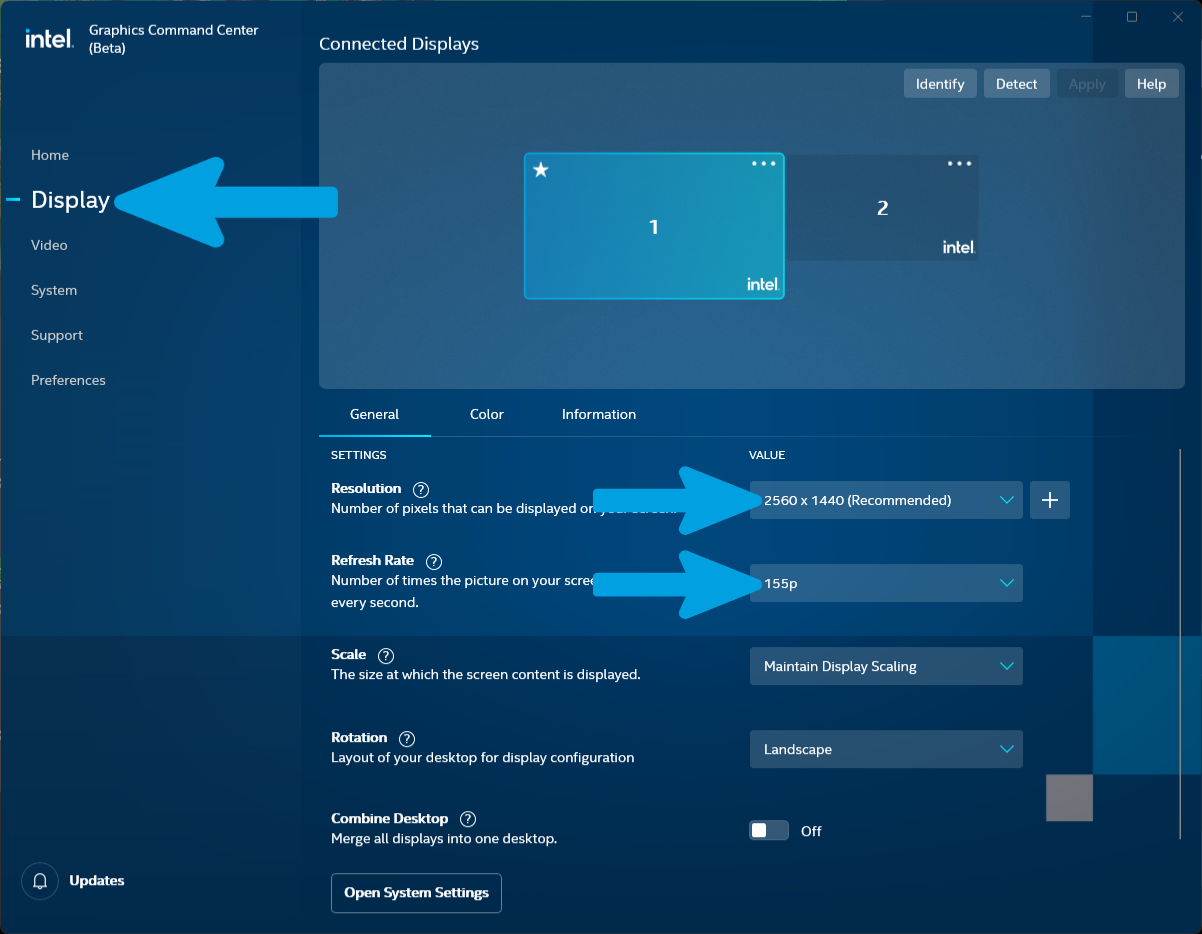This screenshot has width=1202, height=934.
Task: Click the Updates bell icon
Action: tap(40, 881)
